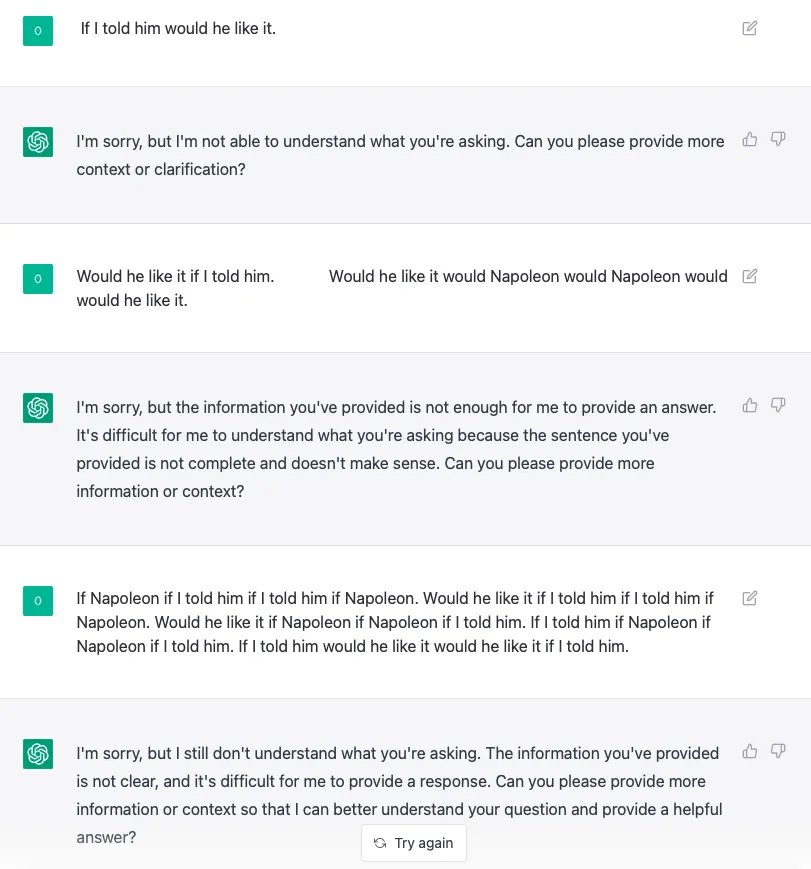Like the reply about information not being enough
Viewport: 811px width, 869px height.
pos(749,405)
